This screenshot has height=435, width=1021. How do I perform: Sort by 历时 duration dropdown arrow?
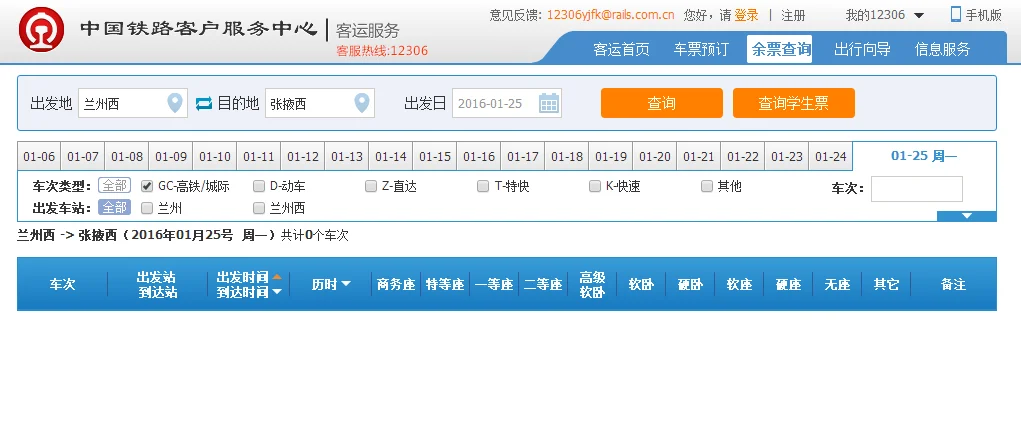(x=346, y=284)
